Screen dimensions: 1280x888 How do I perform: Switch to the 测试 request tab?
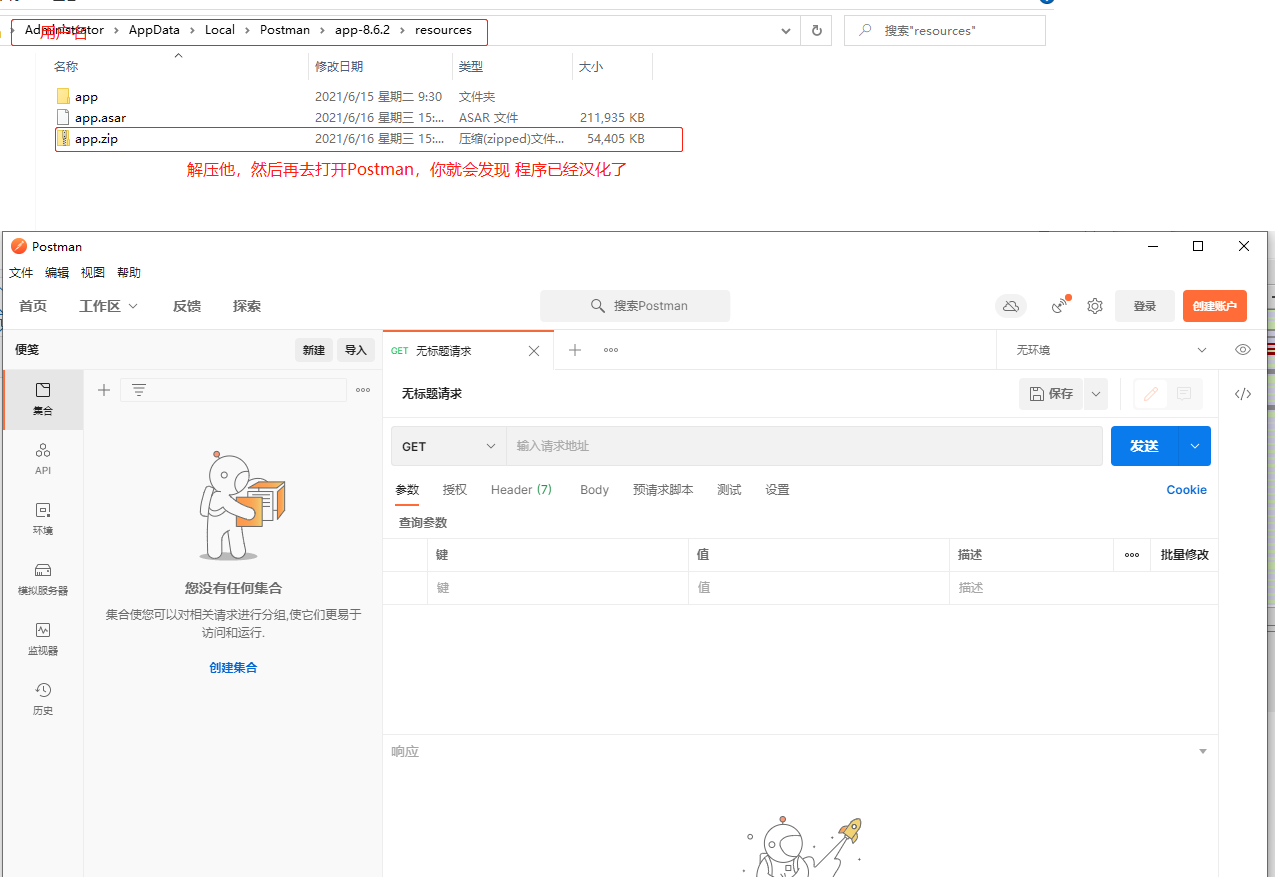(x=729, y=490)
